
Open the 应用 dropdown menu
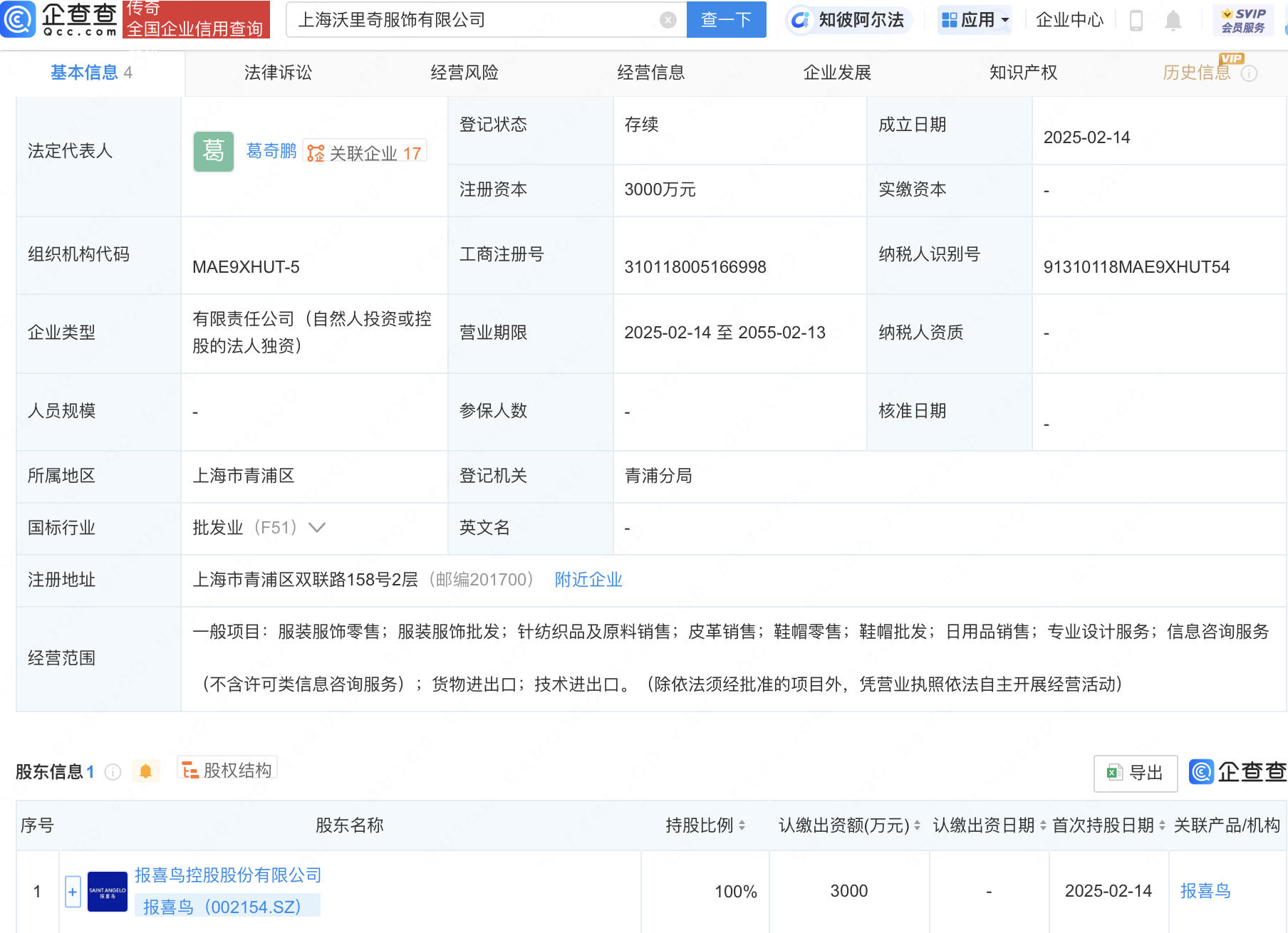click(974, 20)
